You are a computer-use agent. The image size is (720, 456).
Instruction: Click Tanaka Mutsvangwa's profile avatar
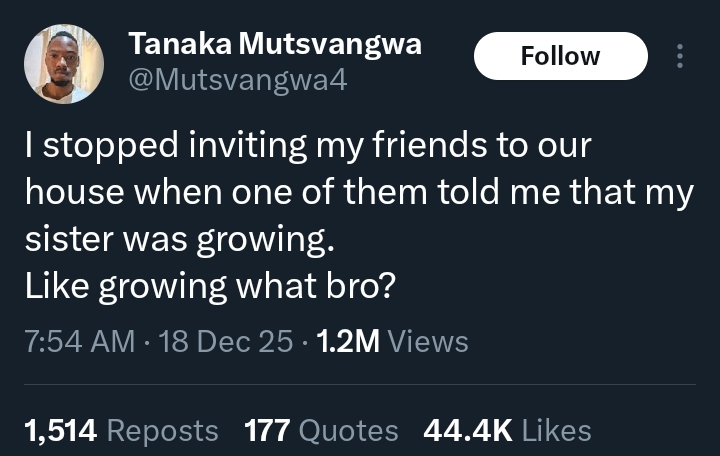pyautogui.click(x=64, y=64)
